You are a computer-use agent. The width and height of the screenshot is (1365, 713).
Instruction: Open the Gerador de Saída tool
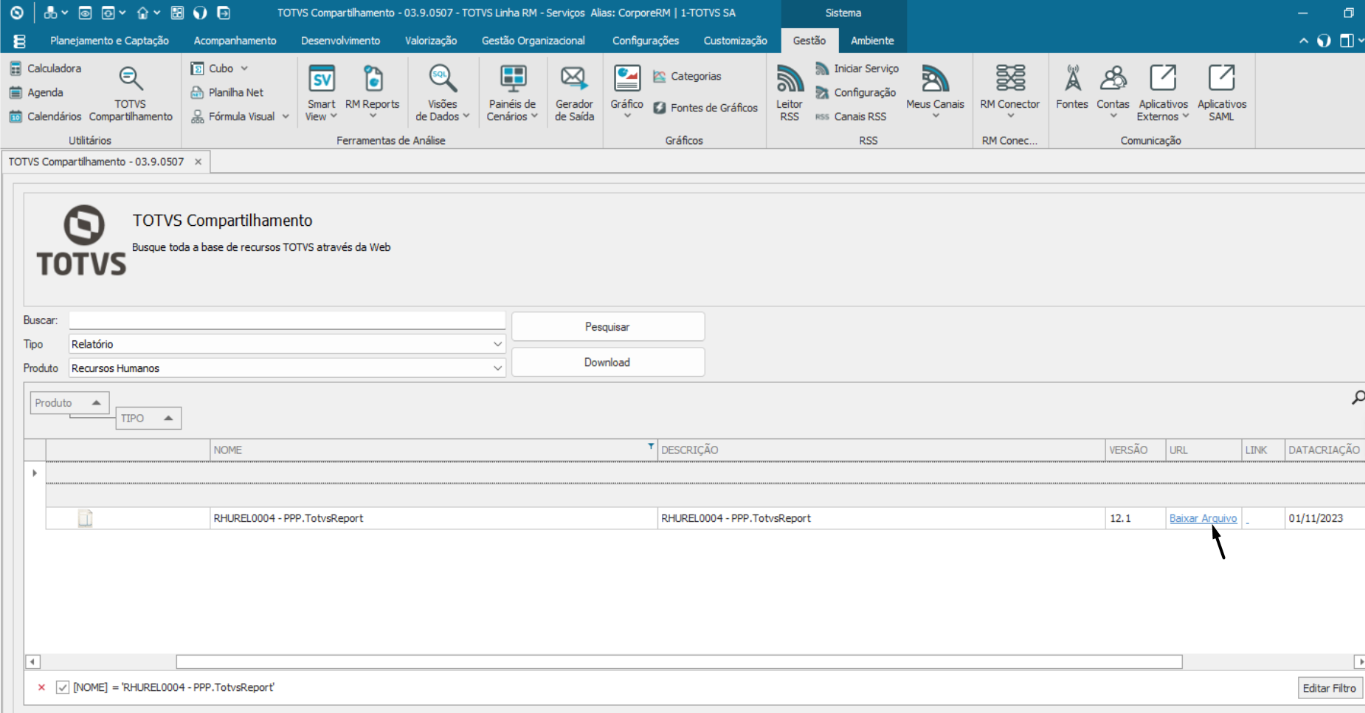(x=574, y=94)
